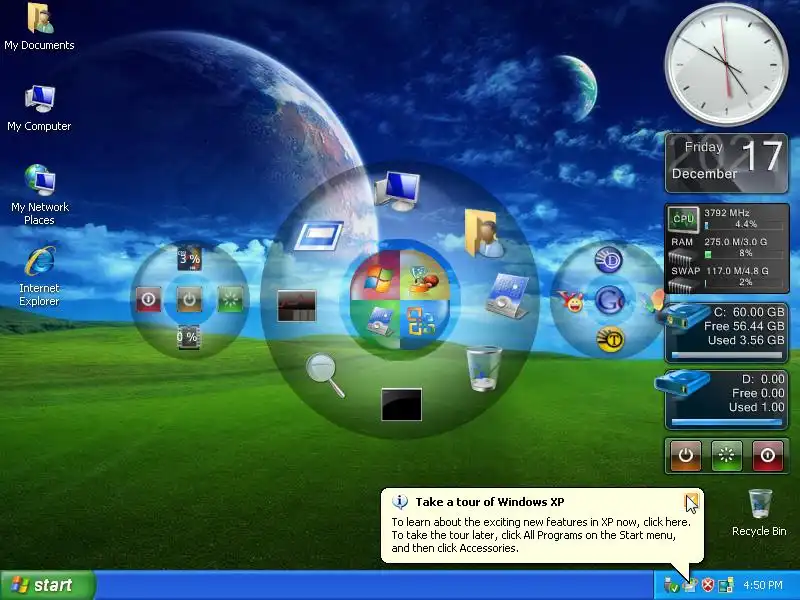
Task: Click the green restart icon in the left orb
Action: [230, 299]
